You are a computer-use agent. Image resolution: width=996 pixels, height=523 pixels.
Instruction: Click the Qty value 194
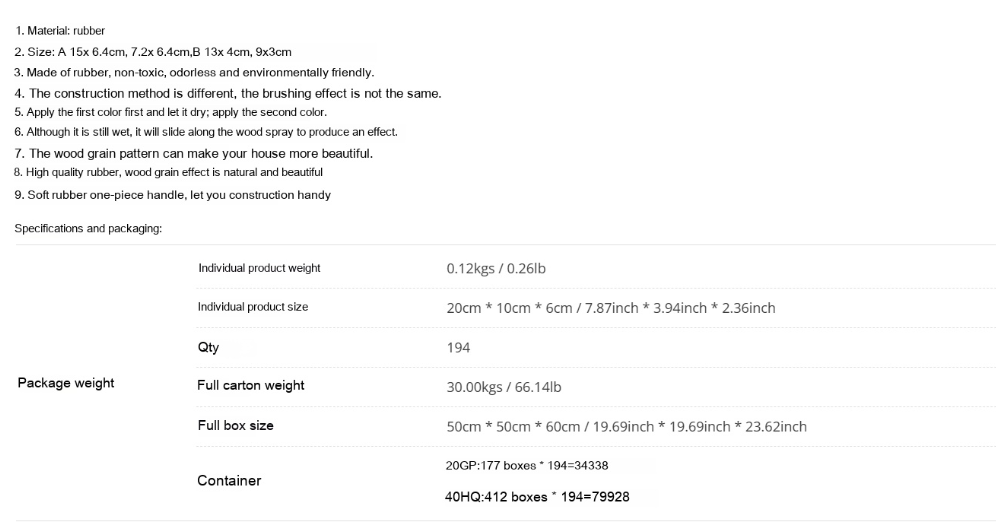coord(458,347)
